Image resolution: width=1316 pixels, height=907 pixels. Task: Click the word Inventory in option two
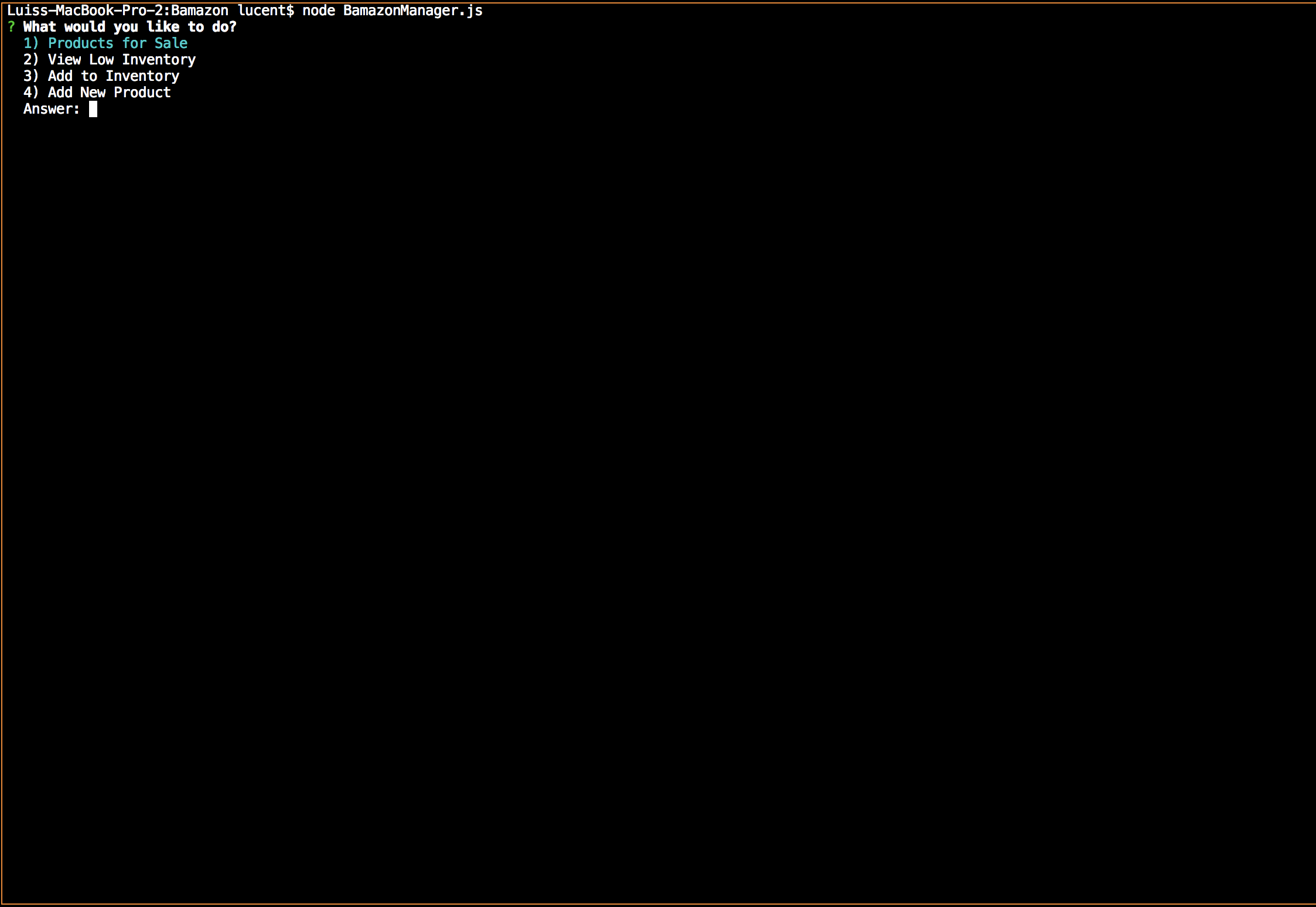[x=159, y=60]
